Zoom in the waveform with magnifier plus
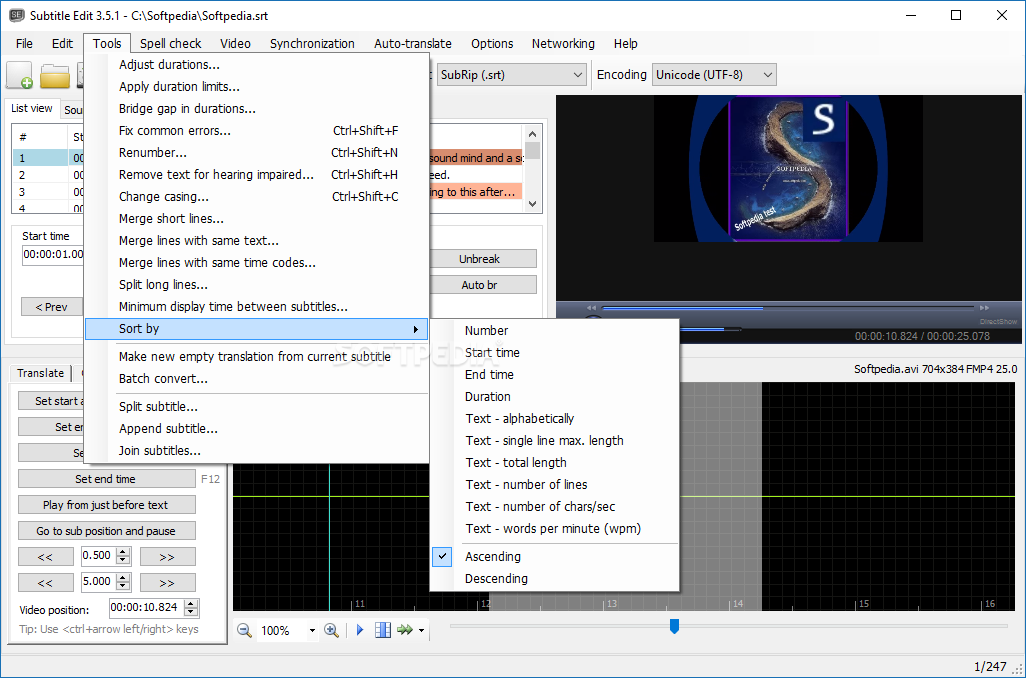This screenshot has width=1026, height=678. tap(331, 630)
